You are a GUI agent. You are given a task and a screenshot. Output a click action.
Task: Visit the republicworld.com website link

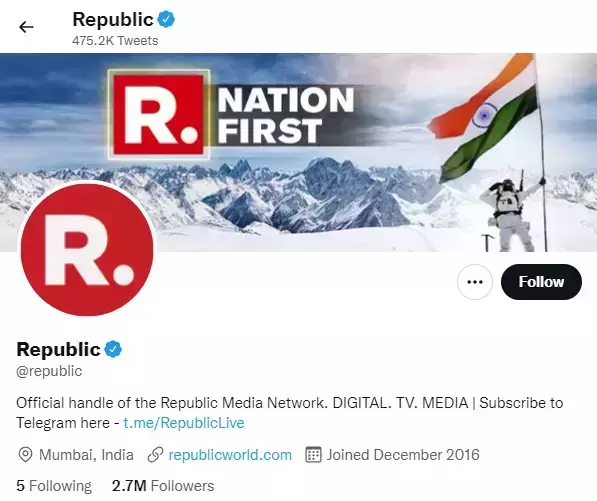click(230, 455)
